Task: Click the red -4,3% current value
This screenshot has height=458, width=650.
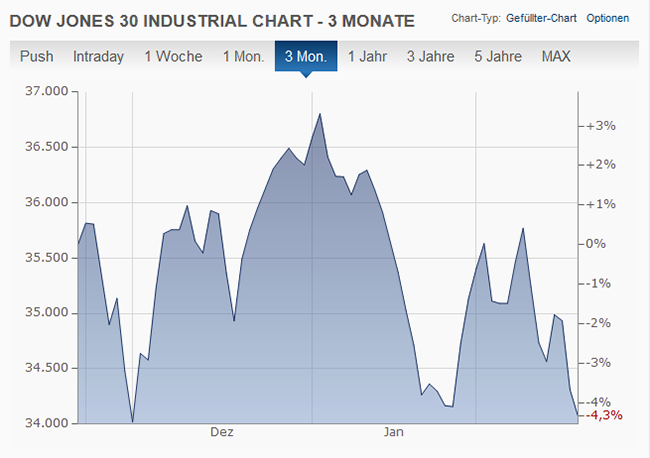Action: (604, 415)
